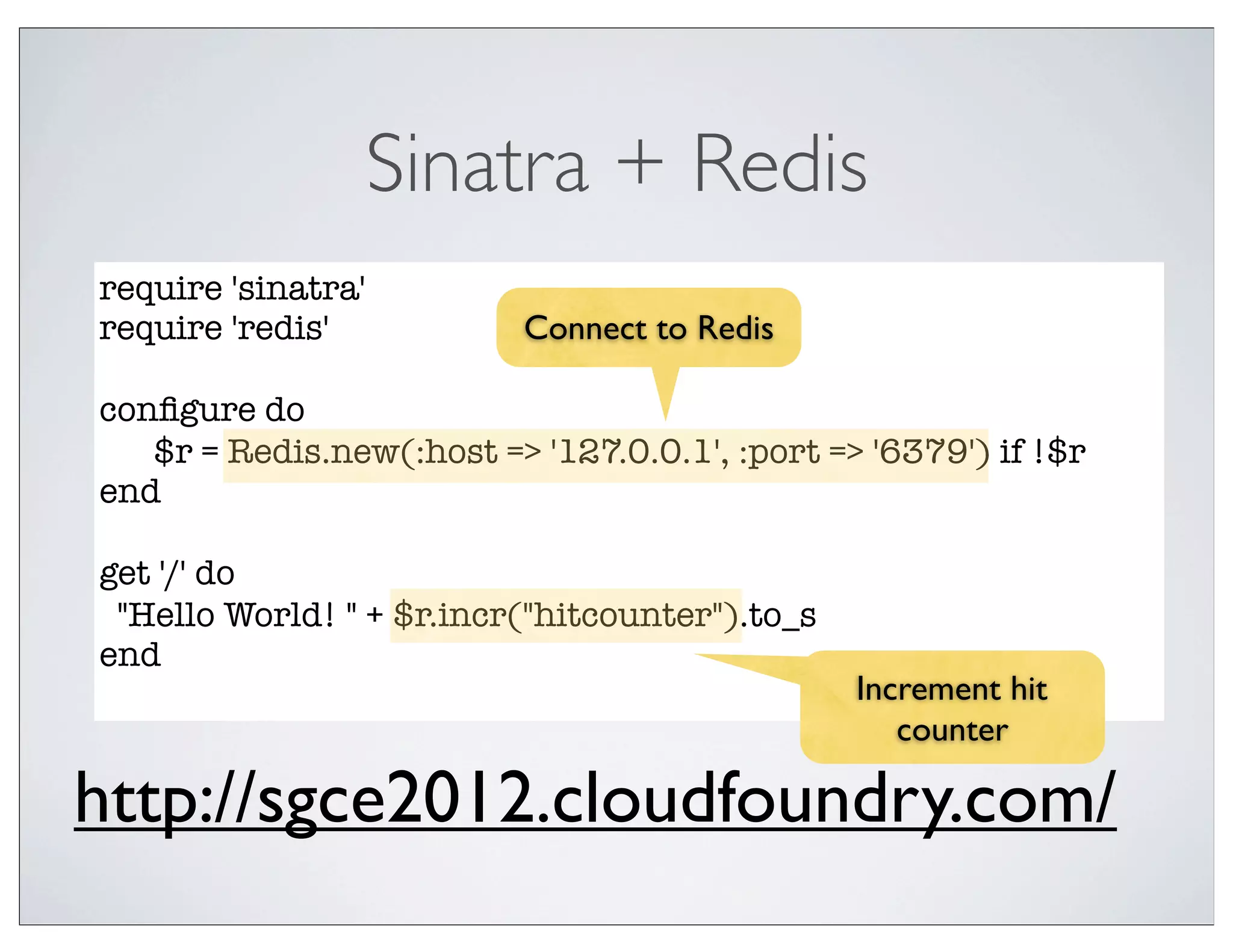Click the 'end' after the configure block
Viewport: 1233px width, 952px height.
pos(130,492)
